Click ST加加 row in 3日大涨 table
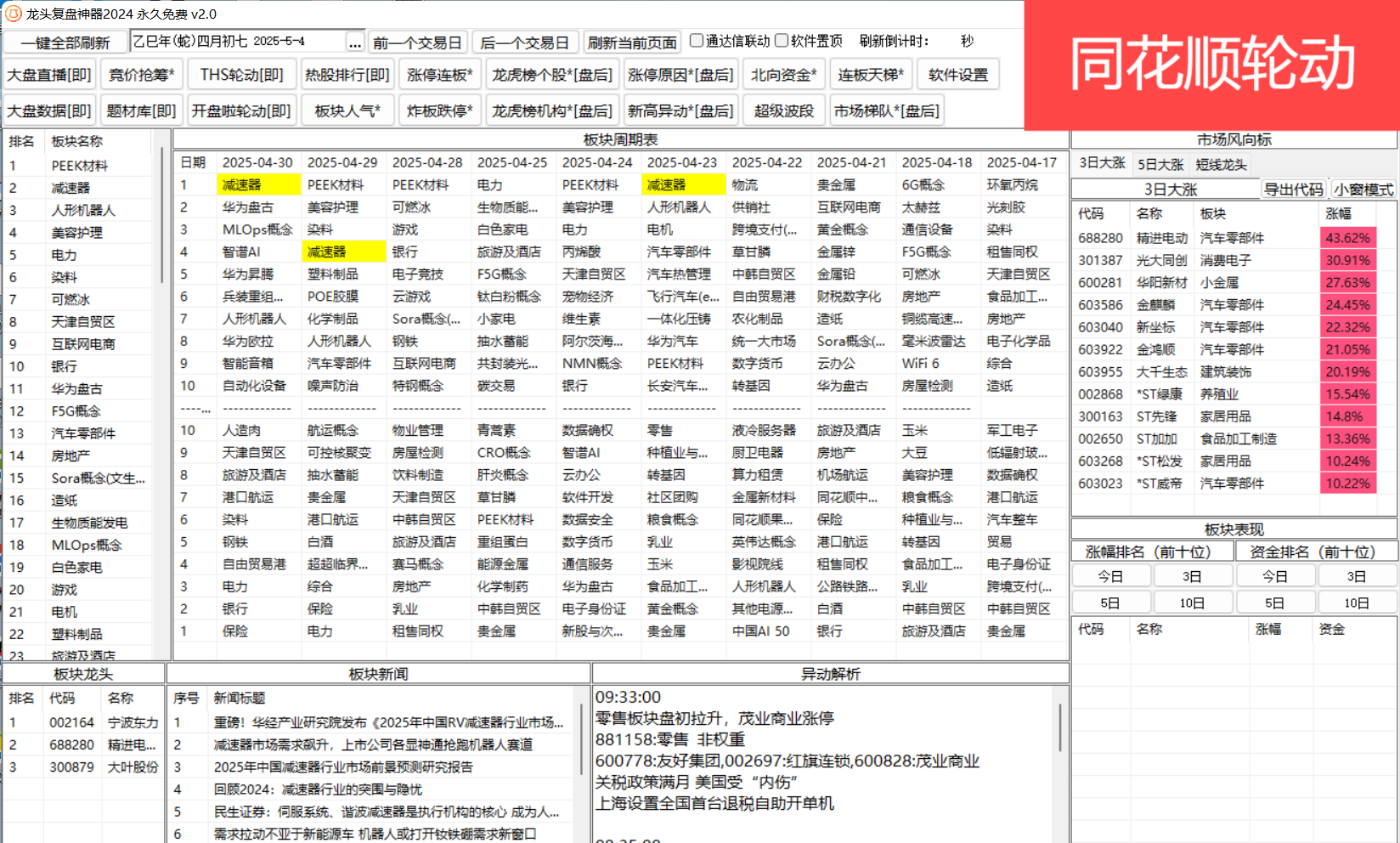 pos(1224,438)
